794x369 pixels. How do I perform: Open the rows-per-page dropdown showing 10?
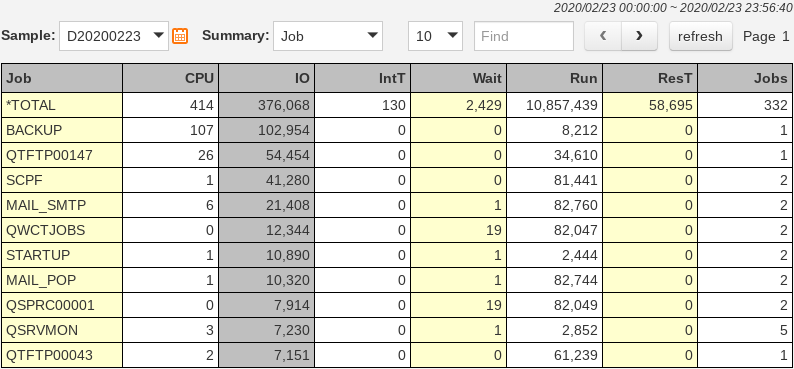[x=435, y=36]
